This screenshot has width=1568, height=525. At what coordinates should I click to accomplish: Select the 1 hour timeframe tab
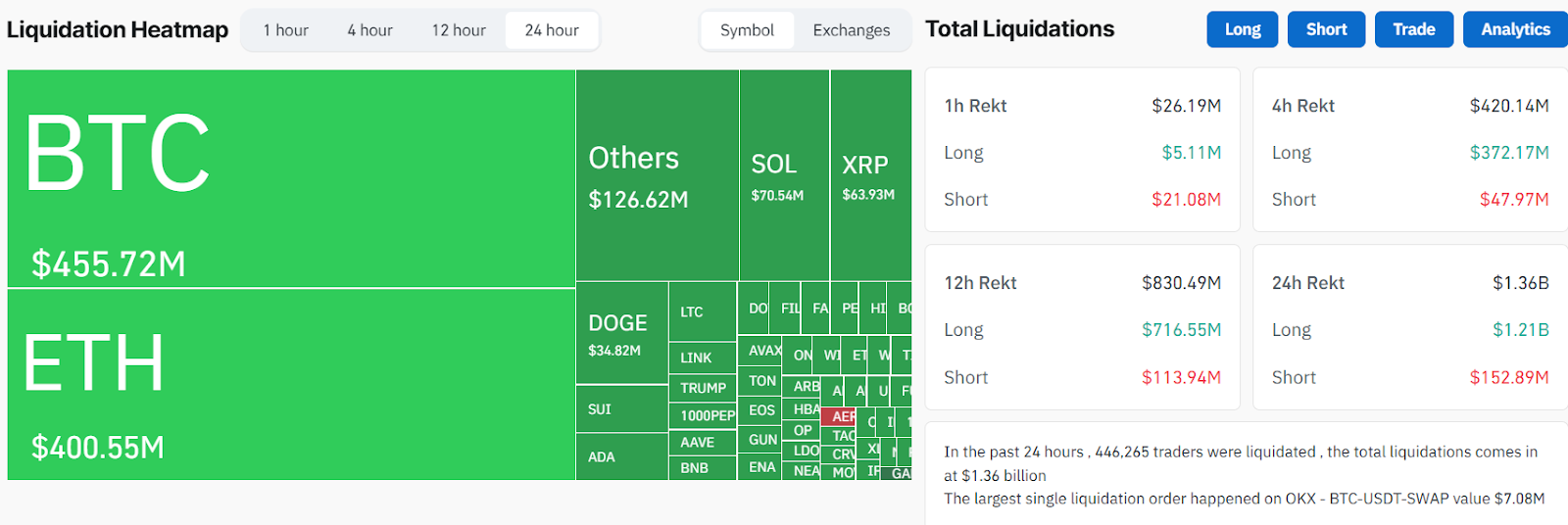[285, 30]
